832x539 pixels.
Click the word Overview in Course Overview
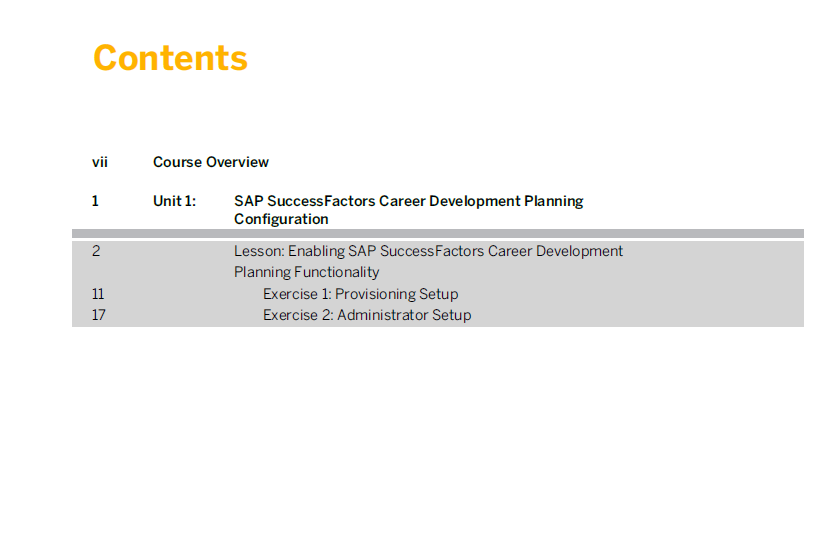(x=237, y=162)
